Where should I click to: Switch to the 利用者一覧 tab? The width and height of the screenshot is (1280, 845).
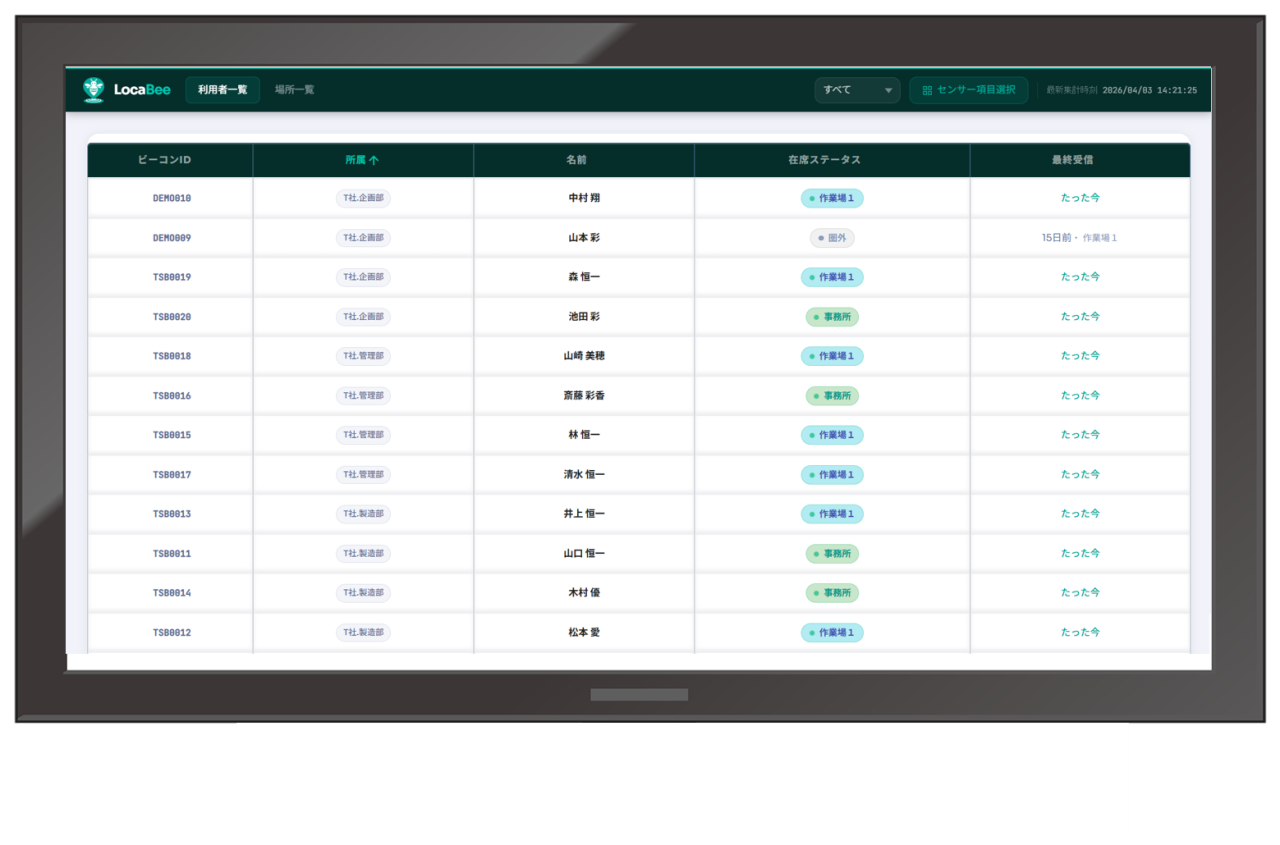(x=222, y=90)
